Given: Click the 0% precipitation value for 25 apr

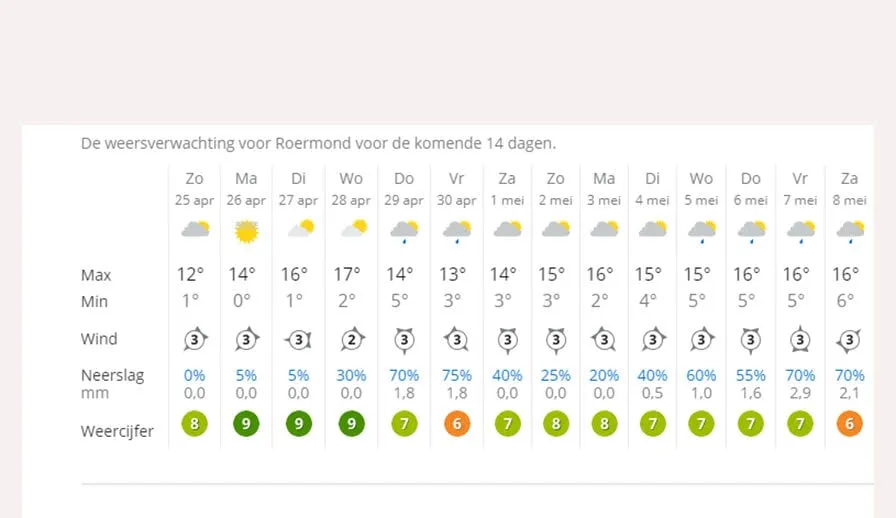Looking at the screenshot, I should tap(194, 376).
